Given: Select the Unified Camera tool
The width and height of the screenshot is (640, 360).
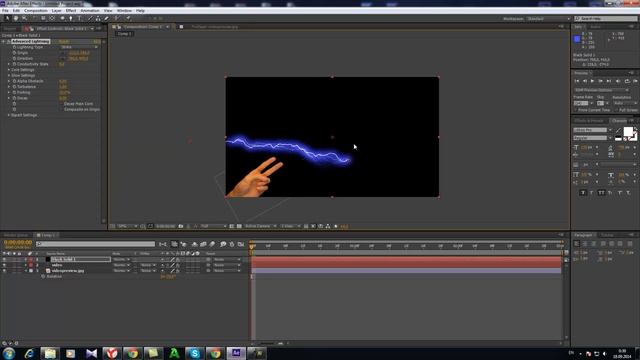Looking at the screenshot, I should tap(43, 18).
